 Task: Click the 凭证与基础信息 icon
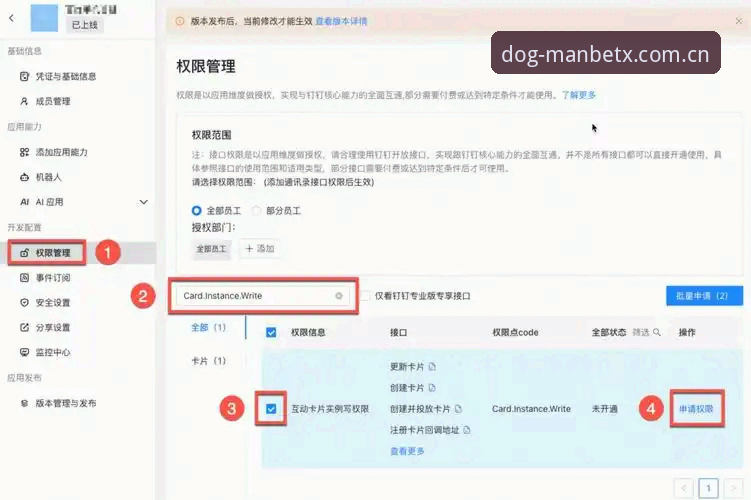pyautogui.click(x=24, y=76)
